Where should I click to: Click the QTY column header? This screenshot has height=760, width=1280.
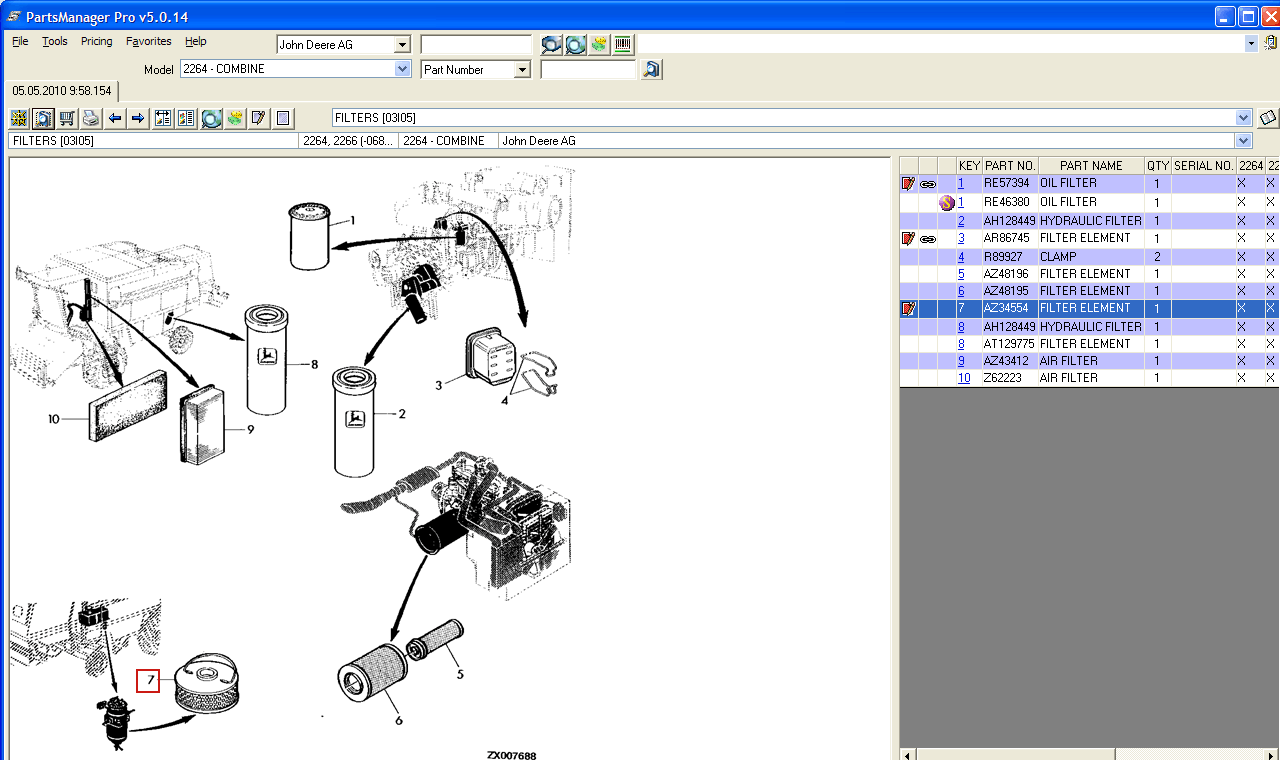1158,166
